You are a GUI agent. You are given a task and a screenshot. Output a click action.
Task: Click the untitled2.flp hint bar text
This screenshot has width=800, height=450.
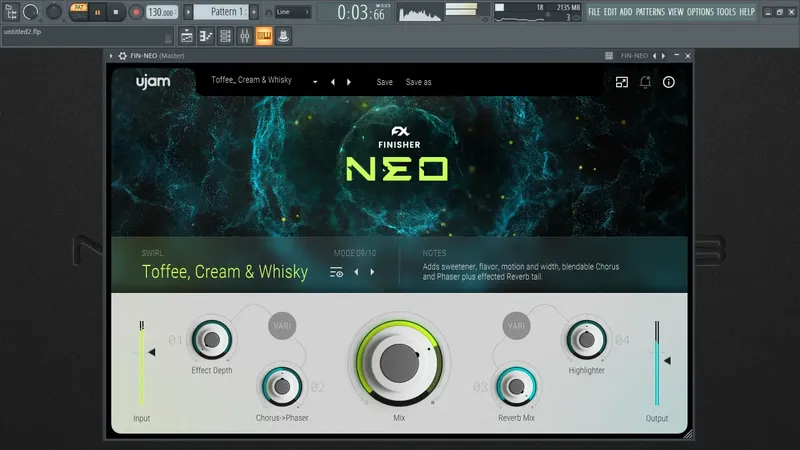(x=22, y=32)
